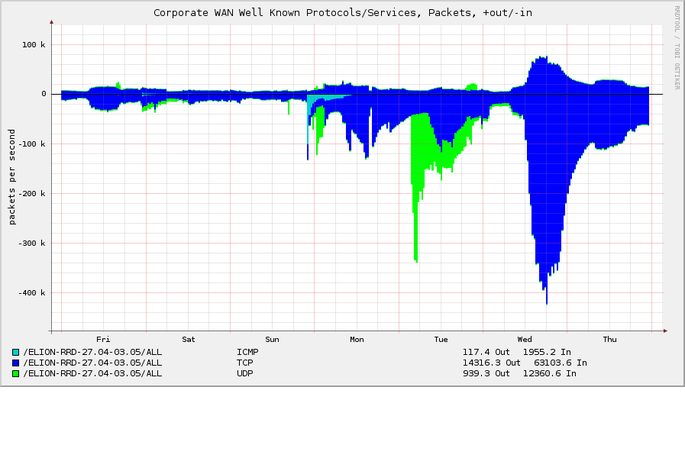Click the green UDP legend color box
The width and height of the screenshot is (685, 458).
[x=16, y=374]
